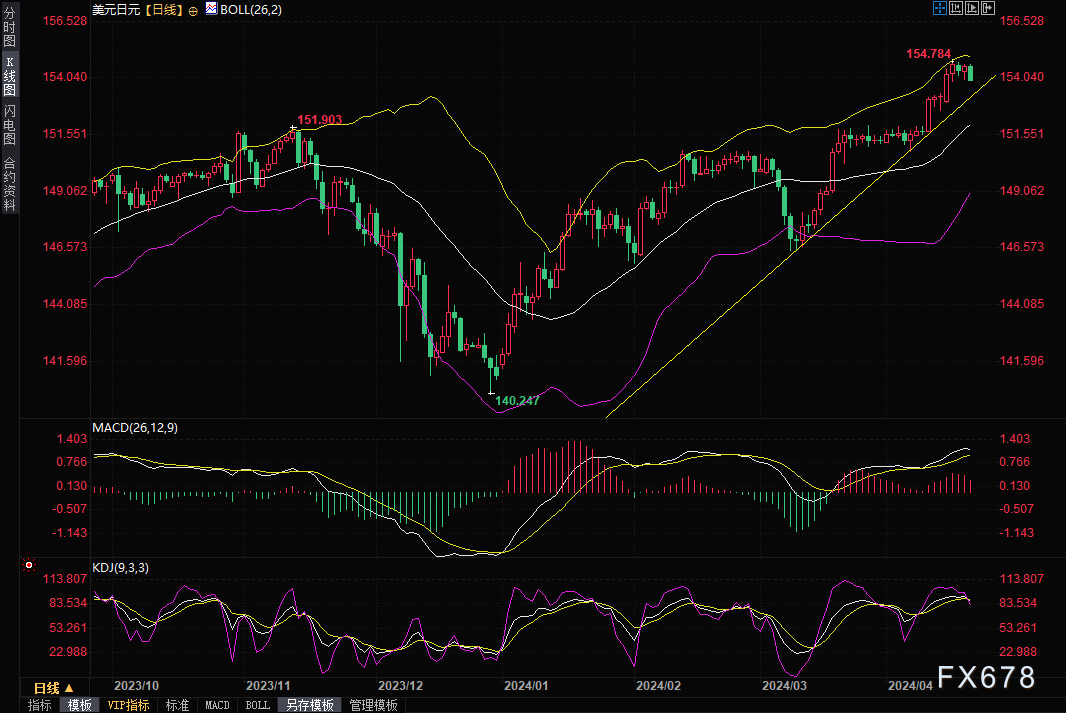Screen dimensions: 1066x713
Task: Open the VIP指标 tab
Action: click(x=128, y=705)
